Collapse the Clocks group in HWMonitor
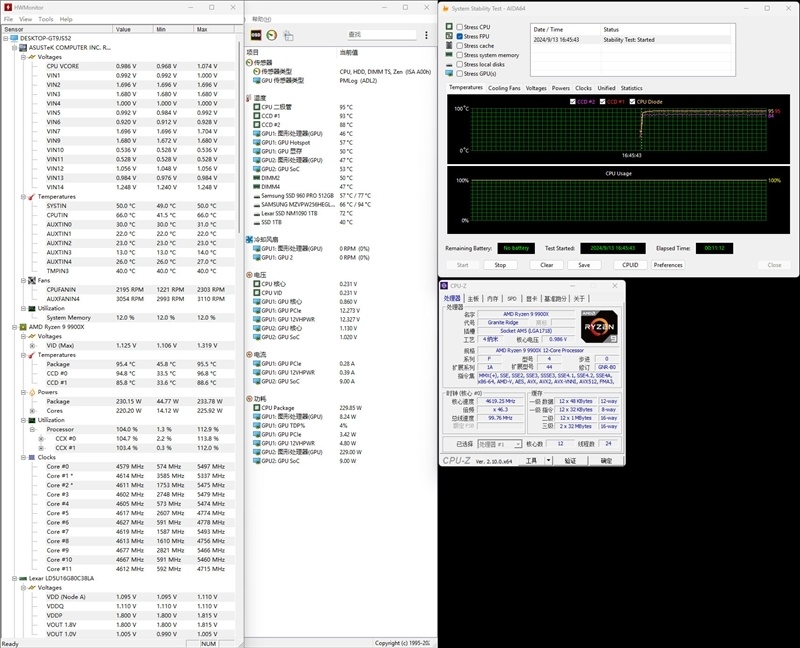Viewport: 800px width, 648px height. 23,457
